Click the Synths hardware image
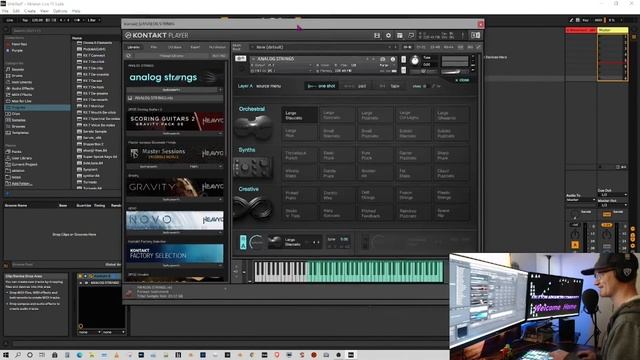Screen dimensions: 640x360 (253, 167)
